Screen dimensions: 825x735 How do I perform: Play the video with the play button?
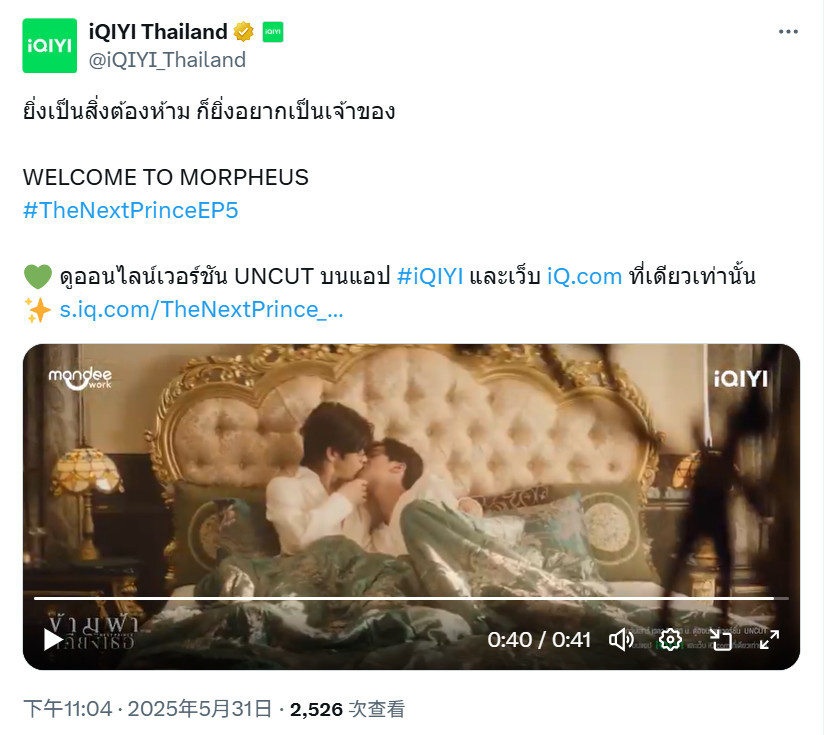[x=53, y=640]
